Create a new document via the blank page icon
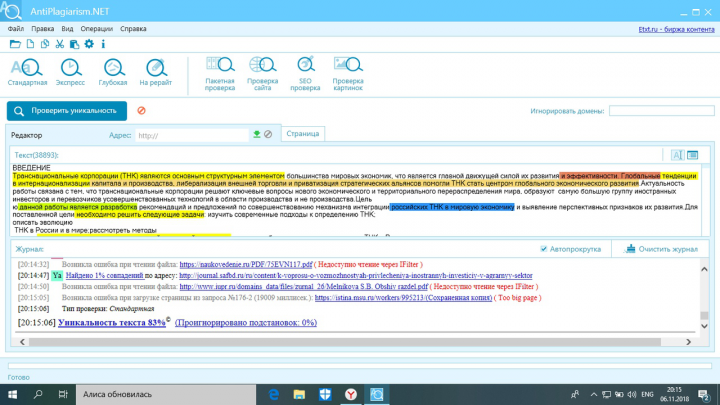 coord(30,44)
